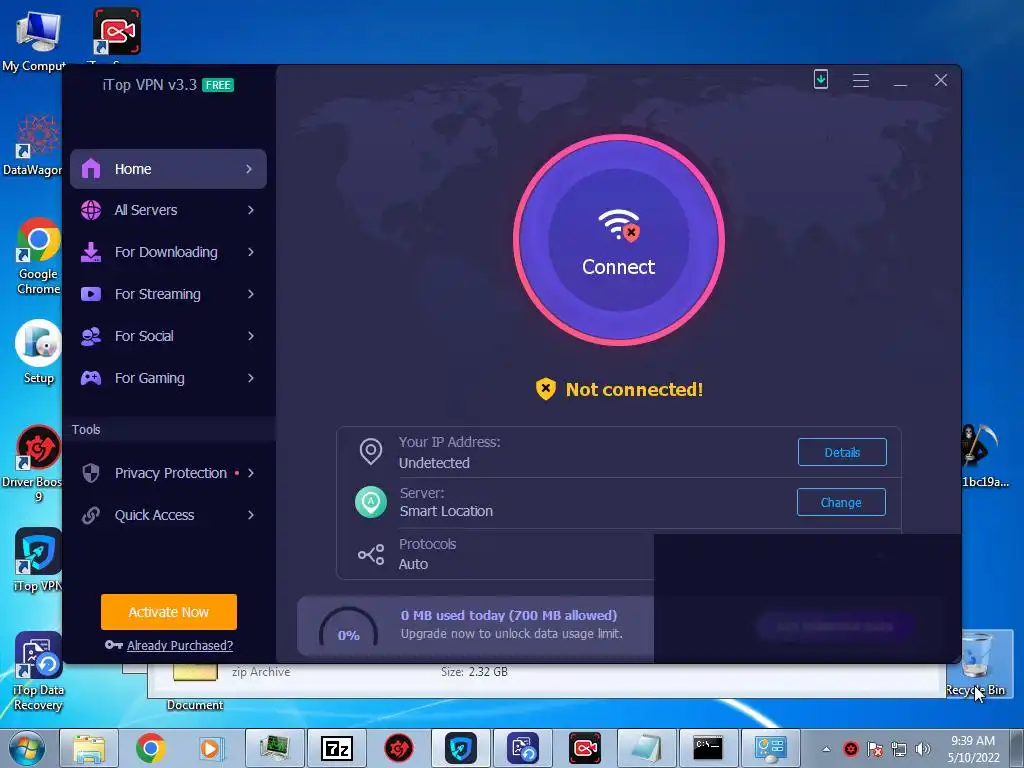Click the 0% data usage gauge
Screen dimensions: 1024x768
click(349, 628)
